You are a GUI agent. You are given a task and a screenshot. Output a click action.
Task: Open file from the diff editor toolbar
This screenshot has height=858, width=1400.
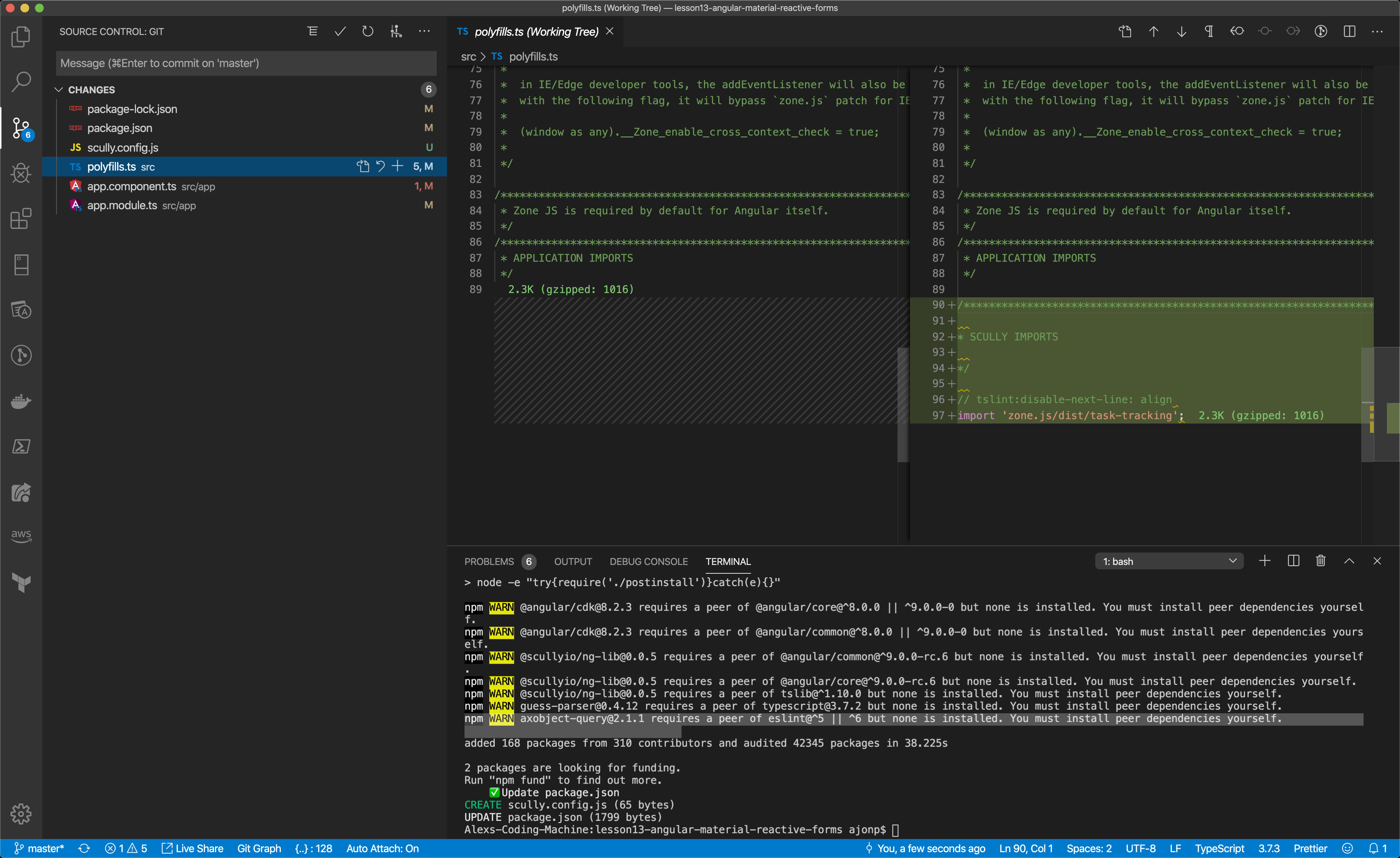pos(1125,31)
